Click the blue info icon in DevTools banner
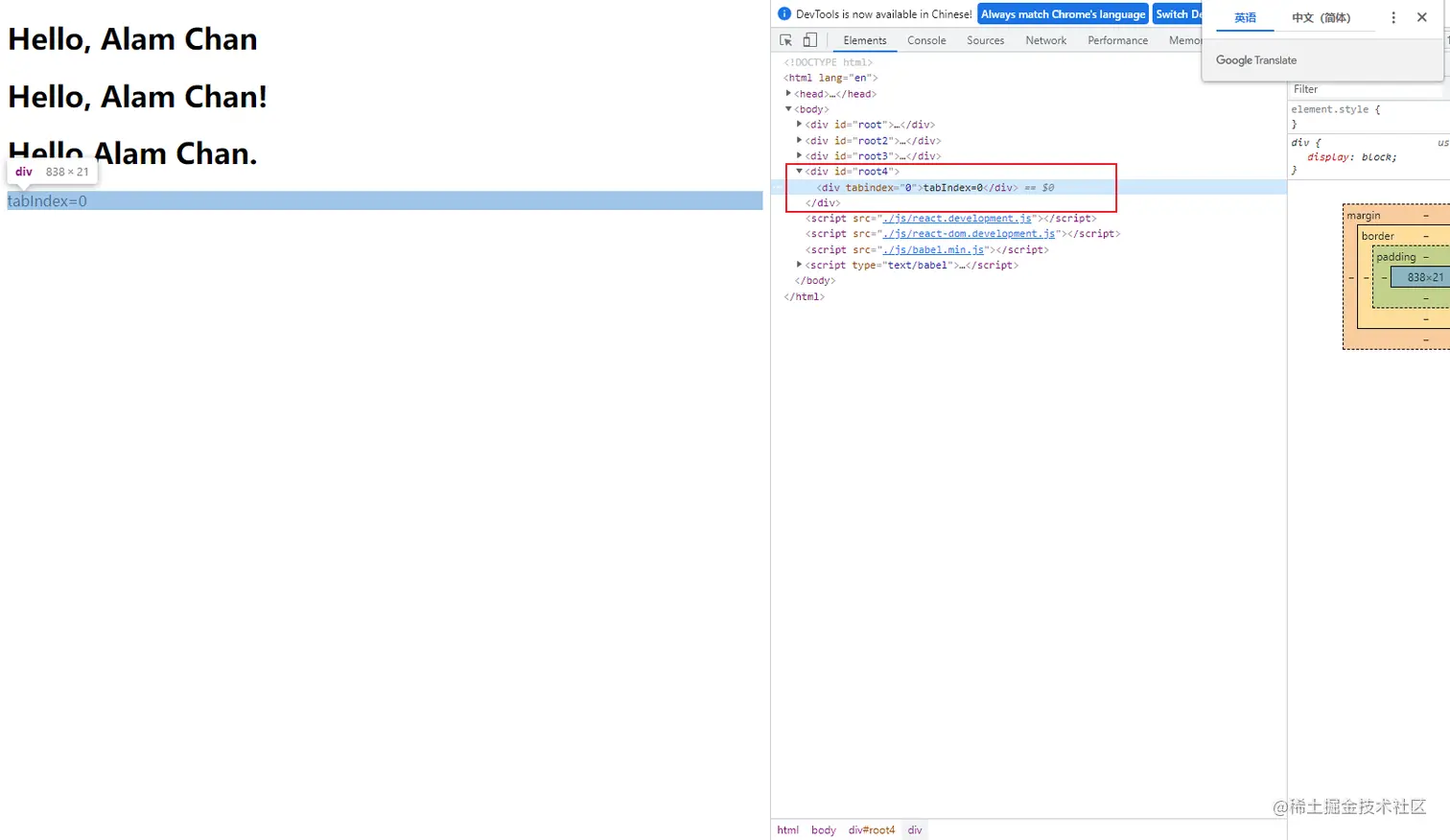 [x=784, y=14]
